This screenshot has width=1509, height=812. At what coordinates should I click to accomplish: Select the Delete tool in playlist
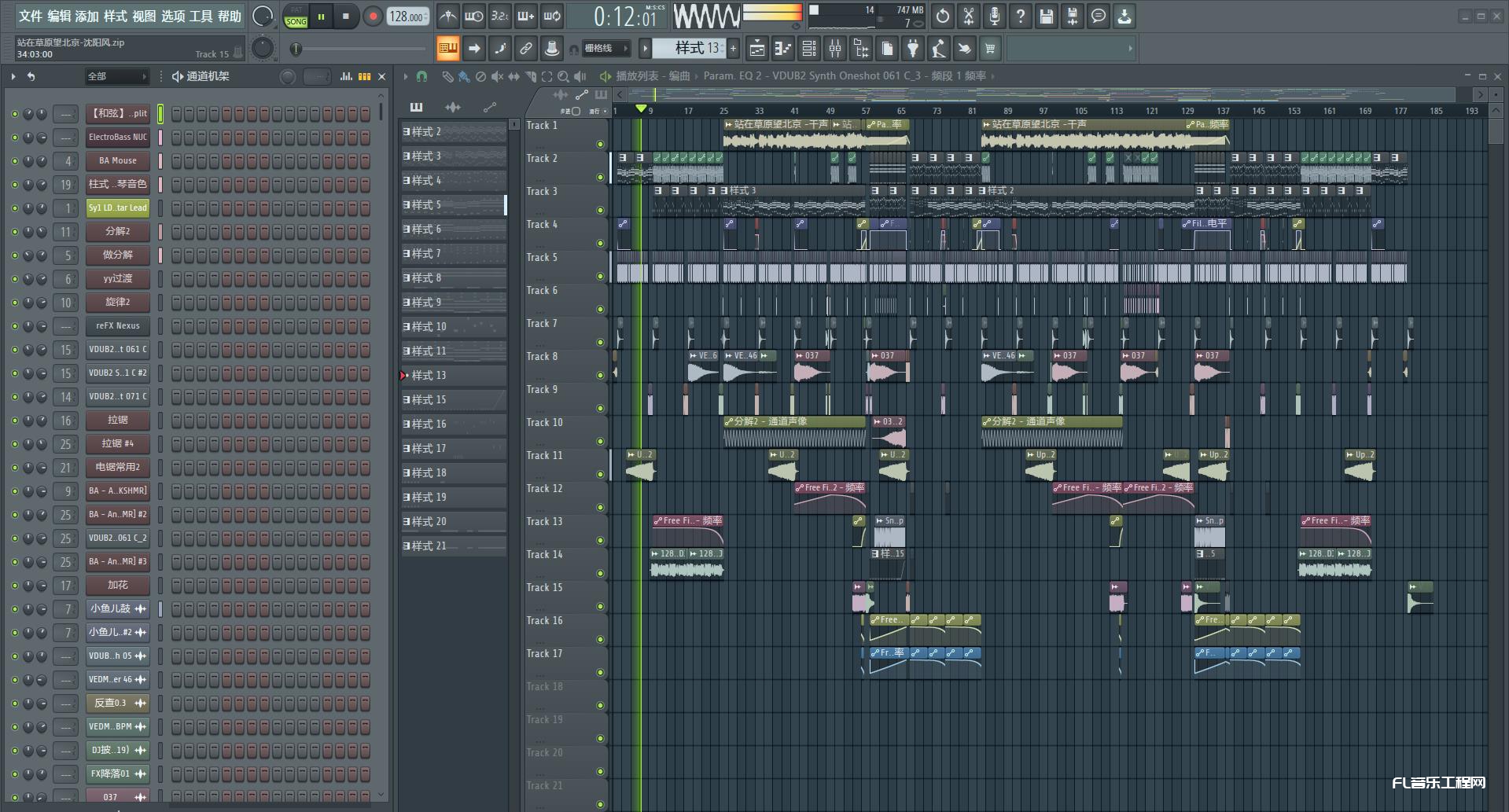(480, 76)
